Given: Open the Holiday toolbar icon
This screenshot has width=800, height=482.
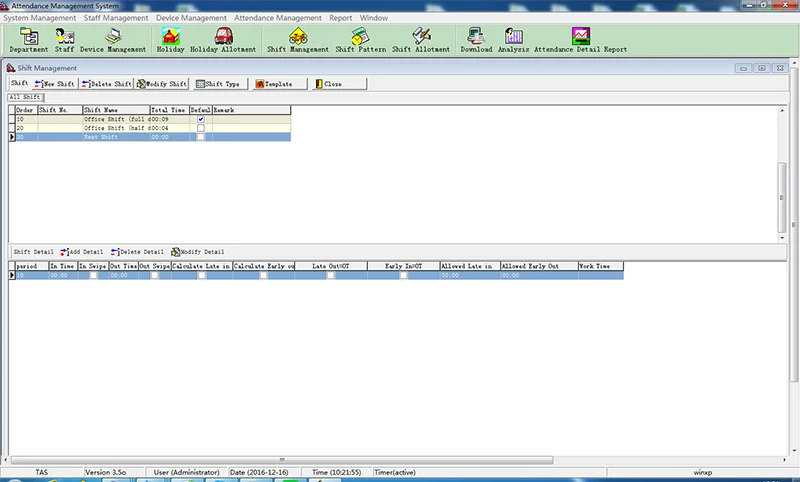Looking at the screenshot, I should (170, 40).
